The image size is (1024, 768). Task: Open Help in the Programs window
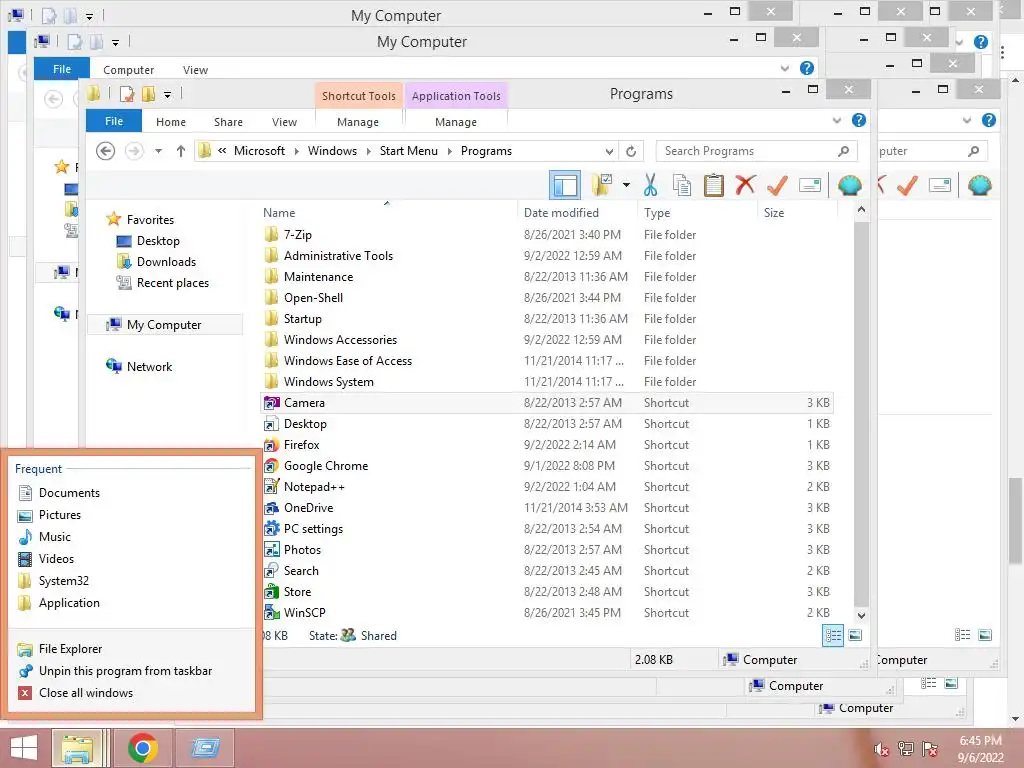(859, 120)
